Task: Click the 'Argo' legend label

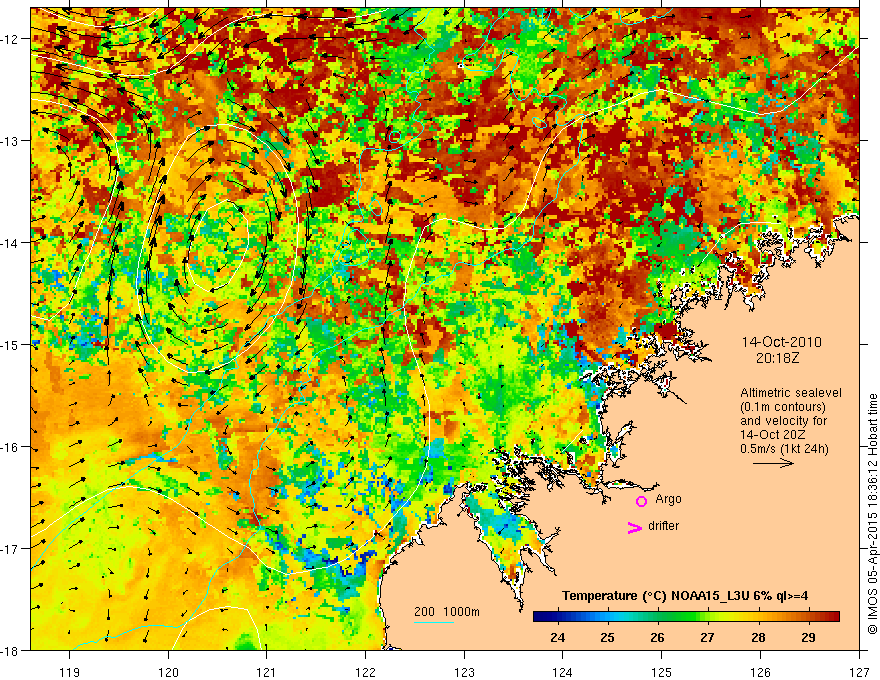Action: click(668, 499)
